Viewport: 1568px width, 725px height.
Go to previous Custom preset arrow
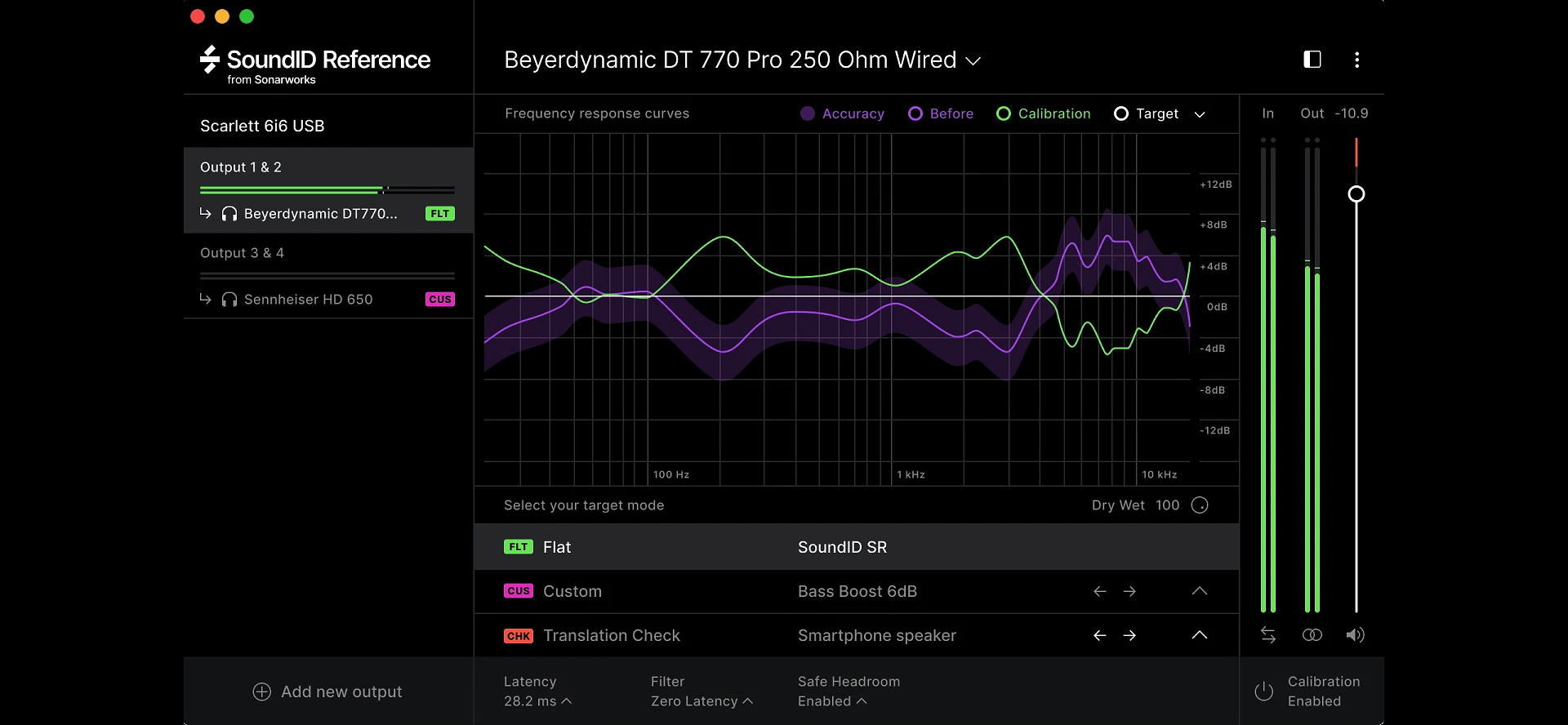1100,591
